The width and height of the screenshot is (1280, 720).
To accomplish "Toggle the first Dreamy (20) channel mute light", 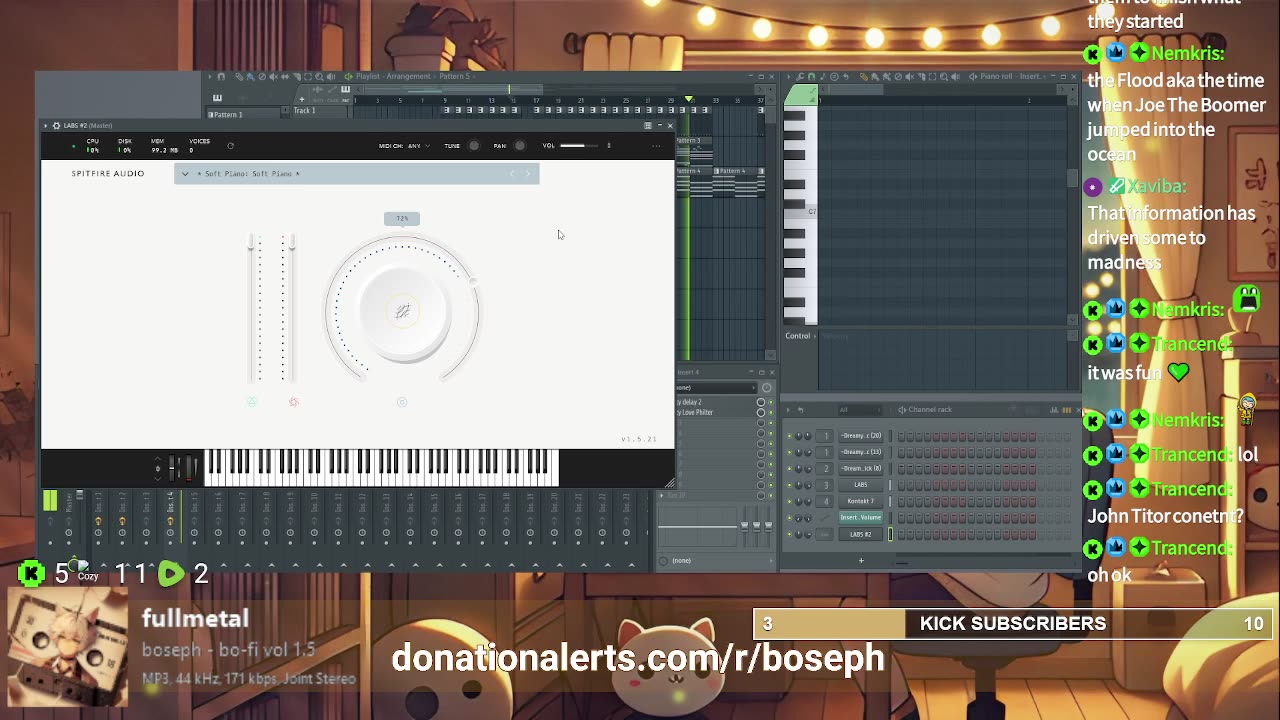I will 789,436.
